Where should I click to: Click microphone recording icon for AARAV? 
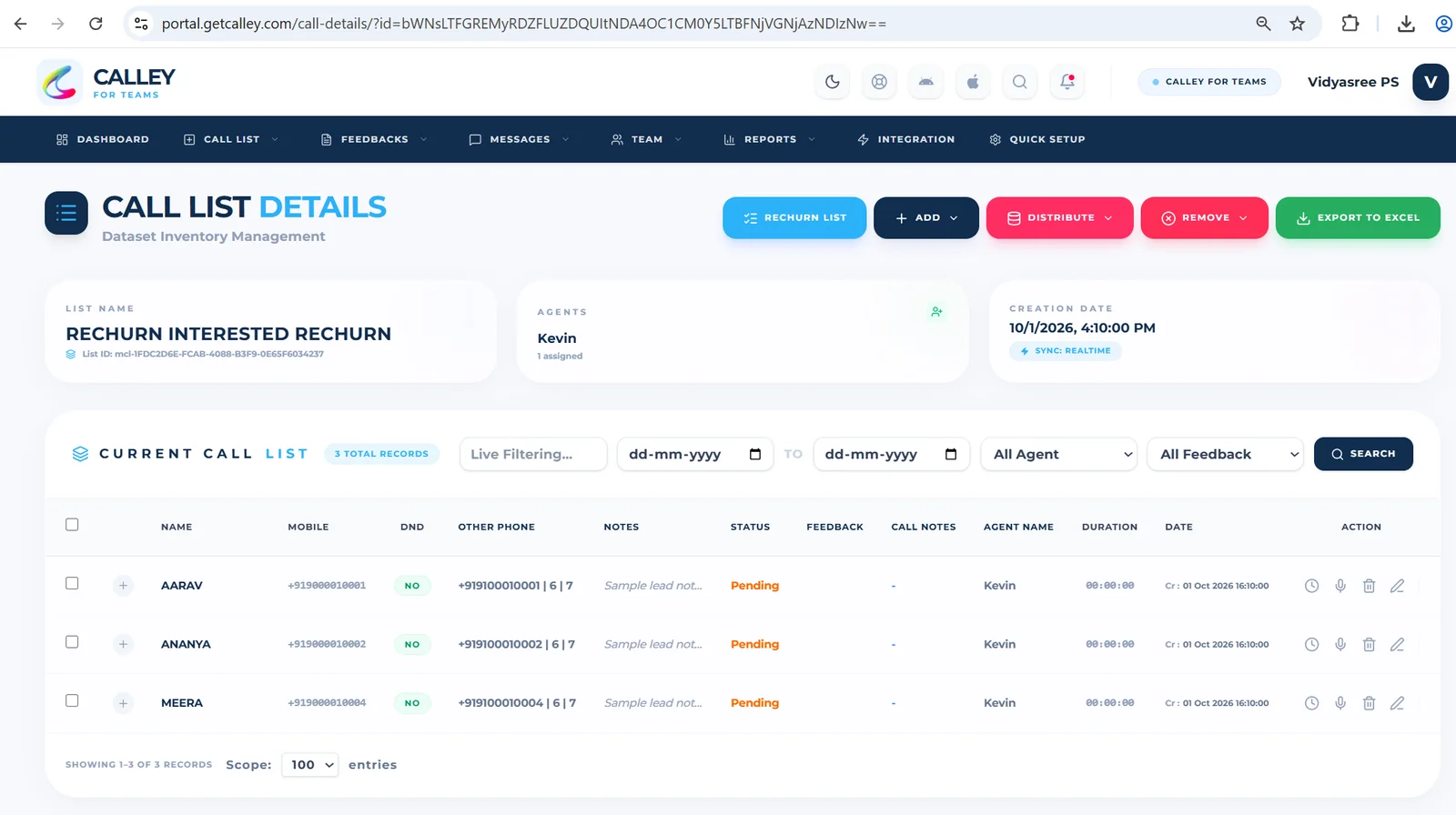(x=1340, y=586)
